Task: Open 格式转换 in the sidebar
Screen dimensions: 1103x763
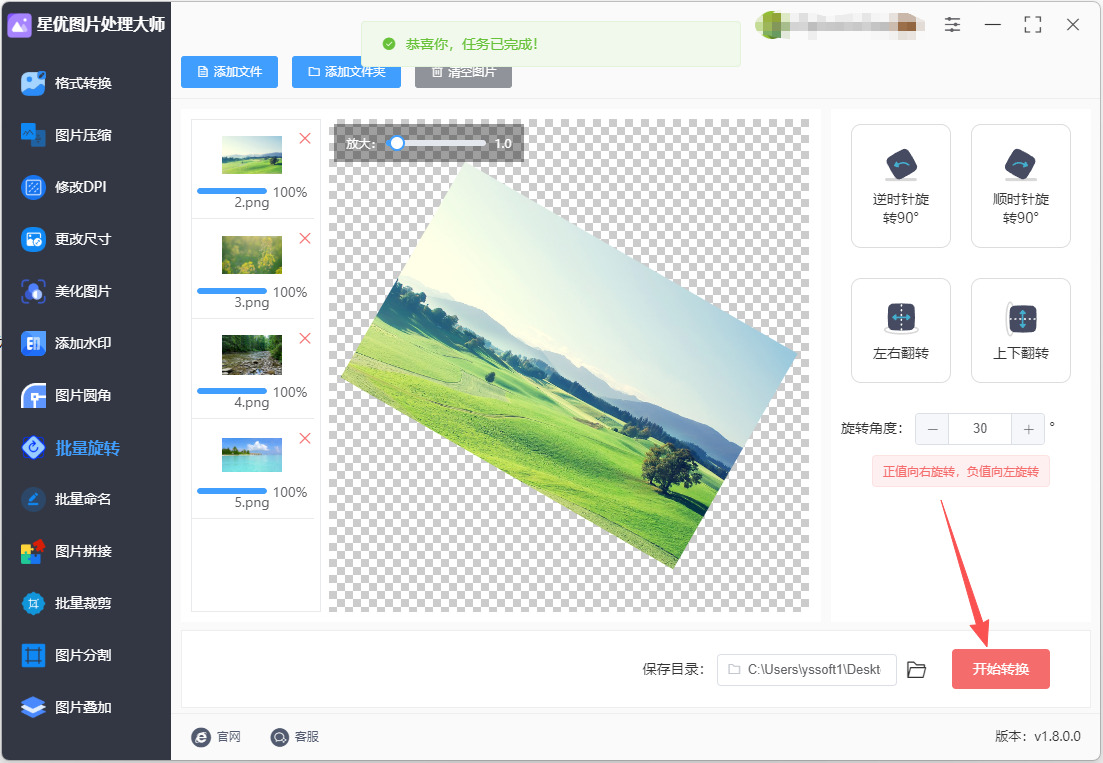Action: pos(83,83)
